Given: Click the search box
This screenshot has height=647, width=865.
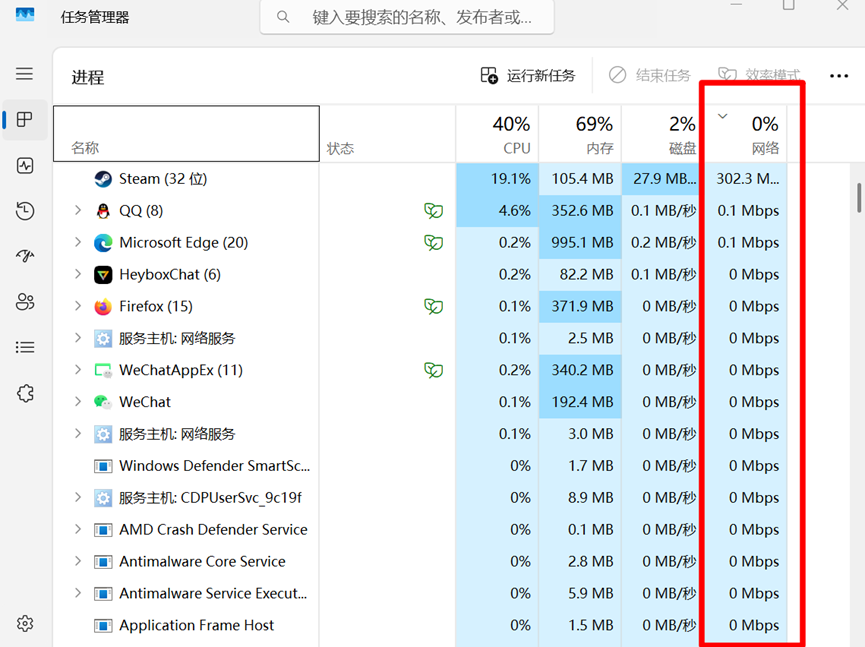Looking at the screenshot, I should [x=407, y=17].
